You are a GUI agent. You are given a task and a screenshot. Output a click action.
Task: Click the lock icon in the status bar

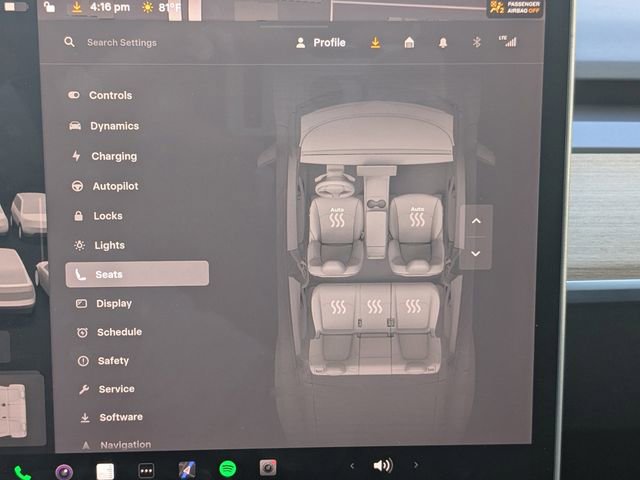click(49, 7)
